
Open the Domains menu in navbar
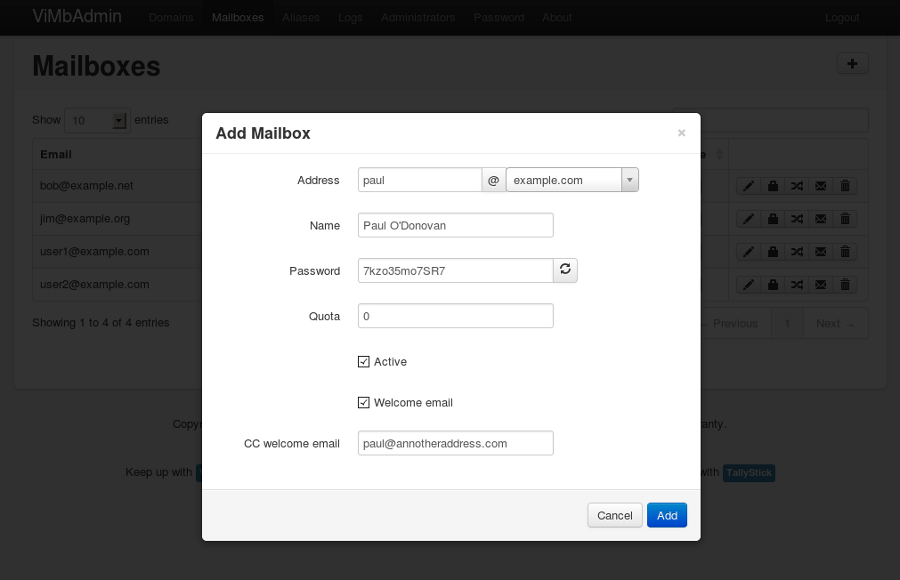point(171,17)
